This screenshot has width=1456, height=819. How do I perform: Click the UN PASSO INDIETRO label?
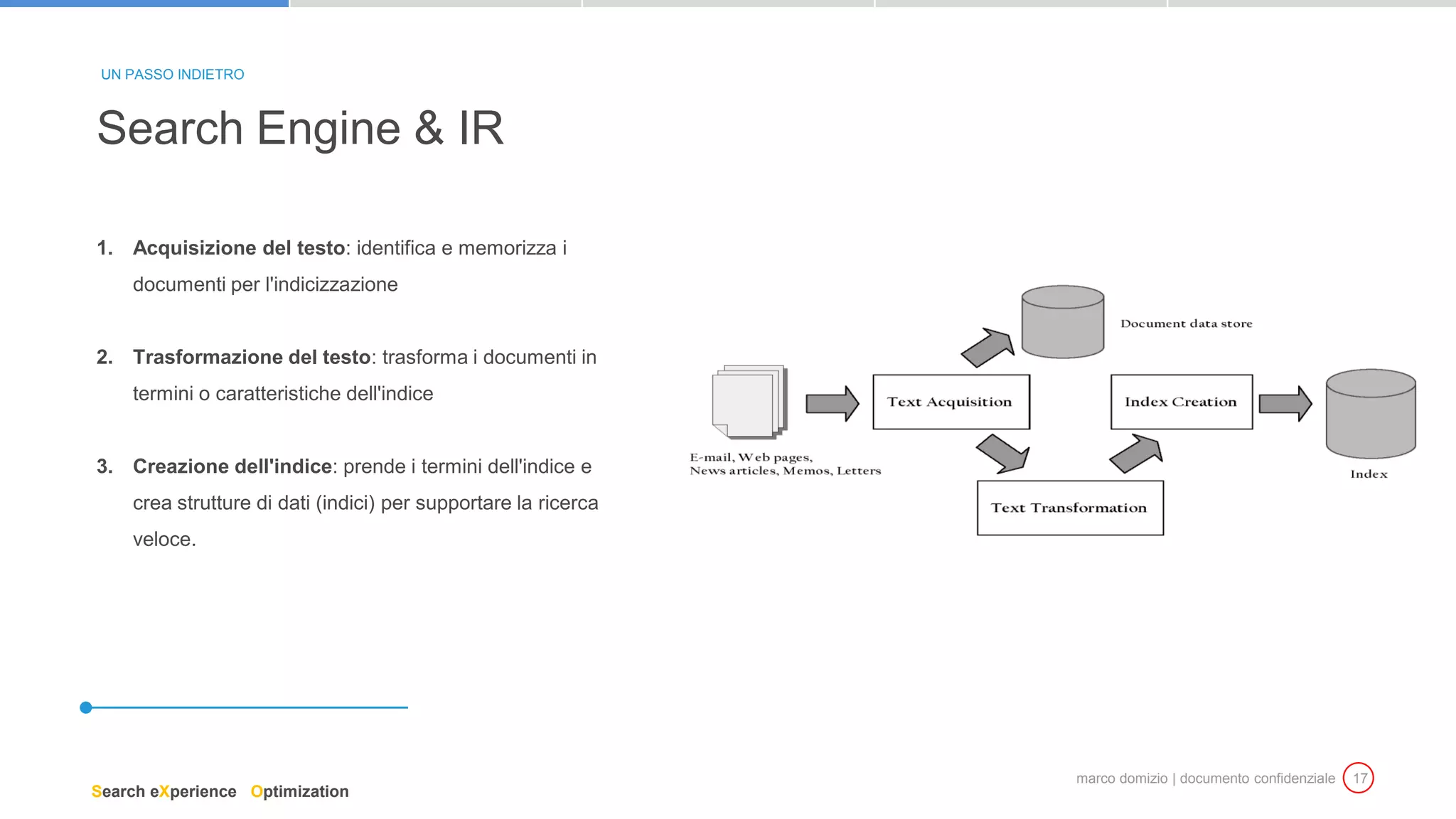172,75
